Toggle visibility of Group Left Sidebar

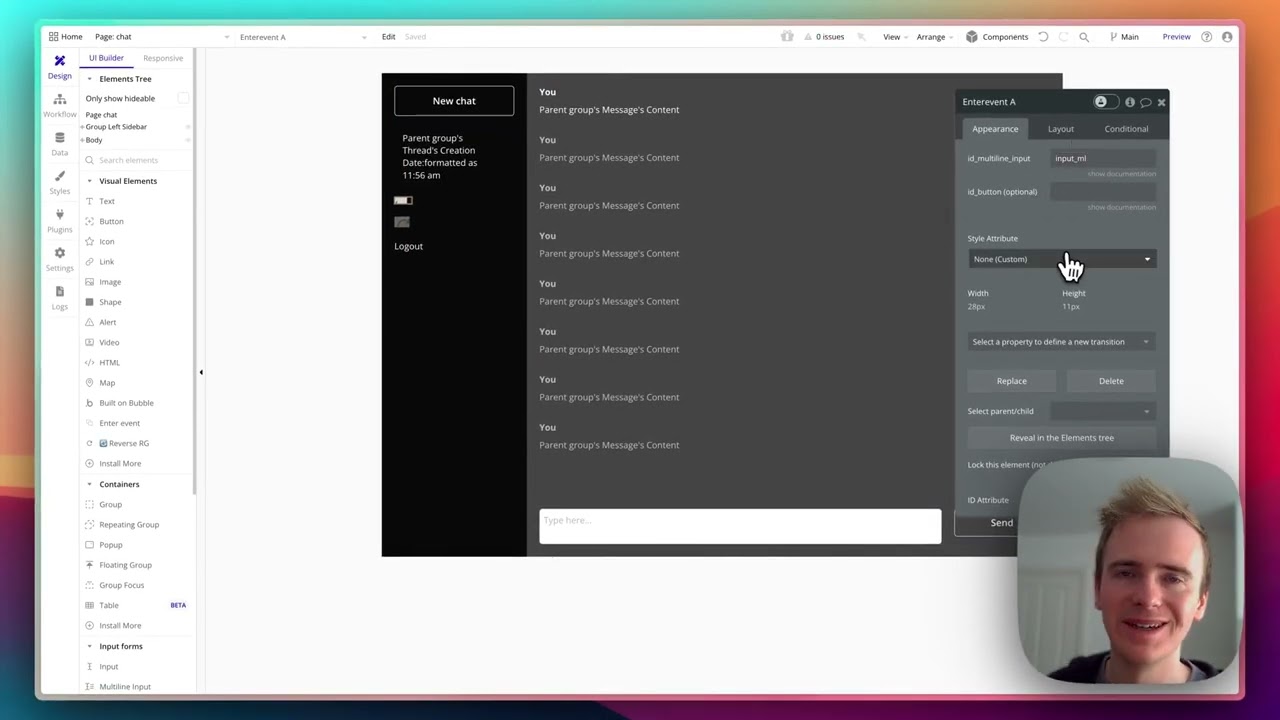click(188, 127)
